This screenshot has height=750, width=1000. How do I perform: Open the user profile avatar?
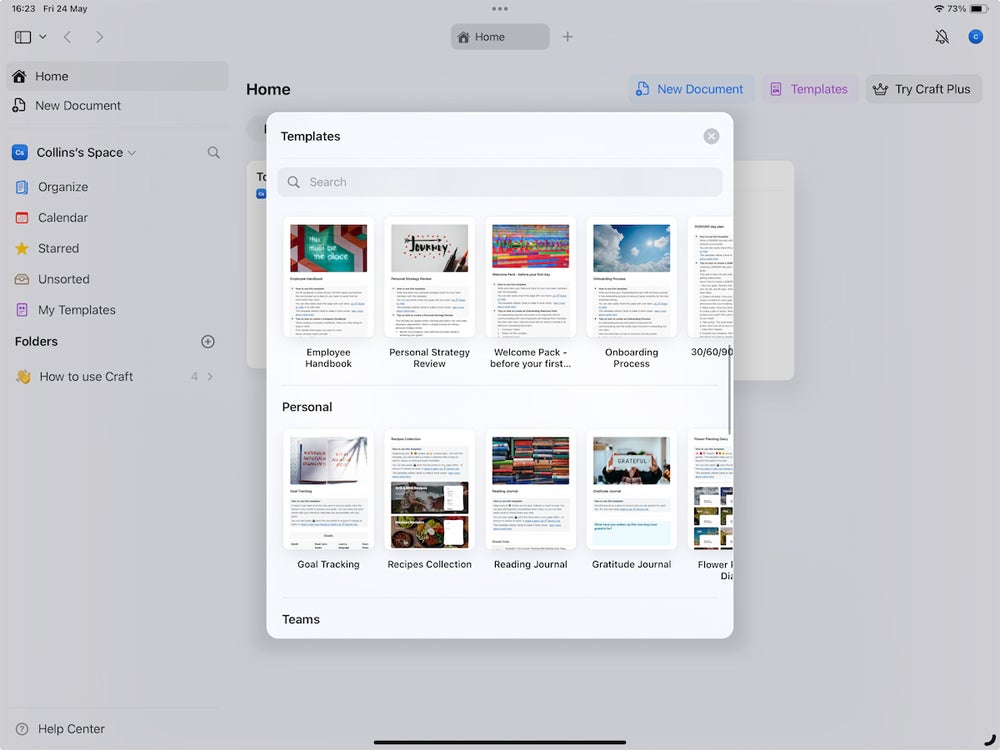click(976, 37)
